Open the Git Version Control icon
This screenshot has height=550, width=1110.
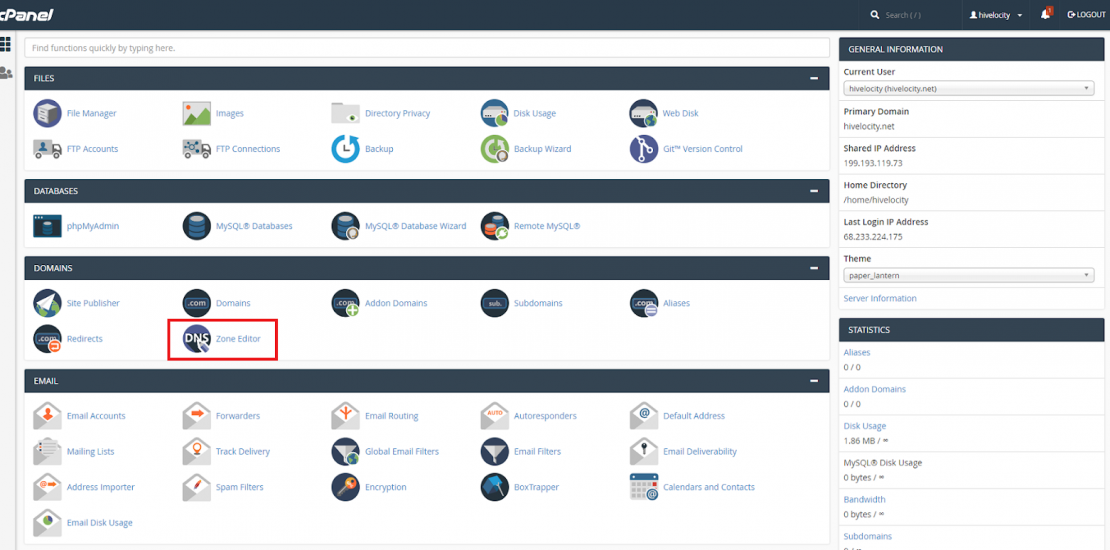pos(644,149)
